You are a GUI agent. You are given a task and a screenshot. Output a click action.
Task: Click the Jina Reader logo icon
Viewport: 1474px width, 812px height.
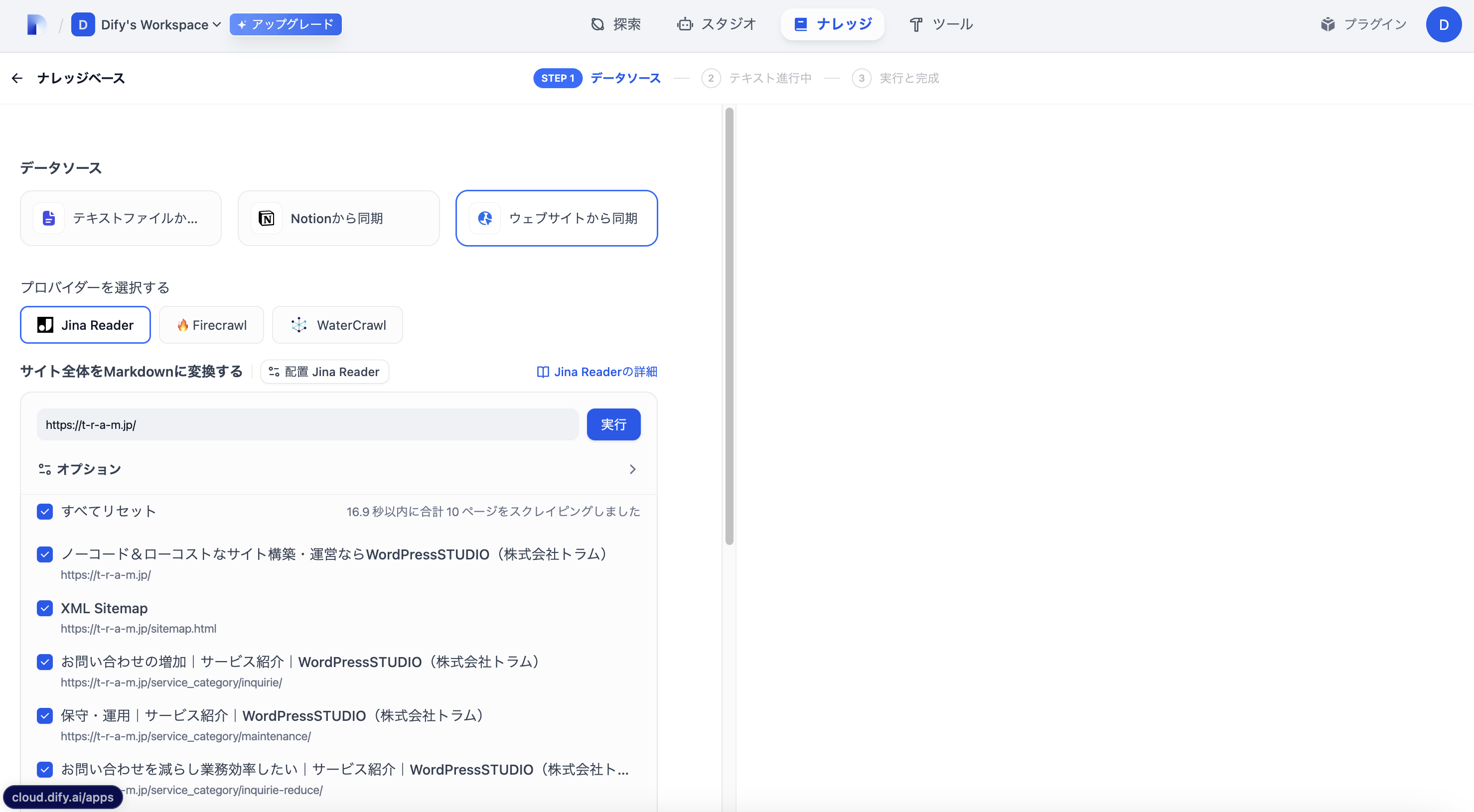click(45, 325)
